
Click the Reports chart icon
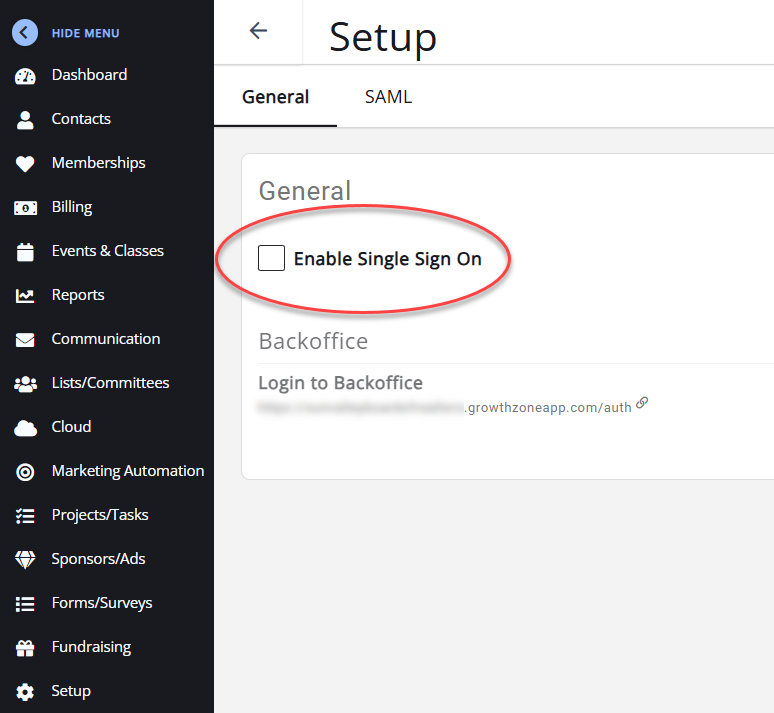26,296
